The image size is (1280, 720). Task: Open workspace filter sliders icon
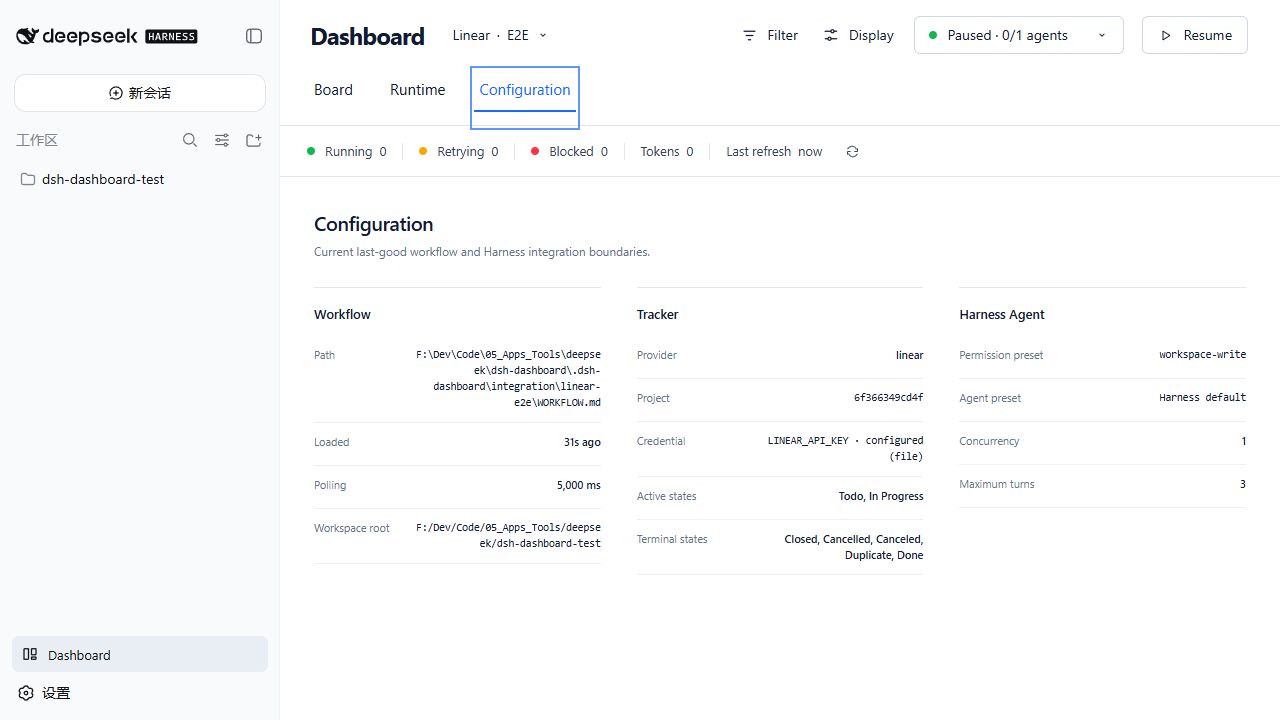pyautogui.click(x=222, y=140)
